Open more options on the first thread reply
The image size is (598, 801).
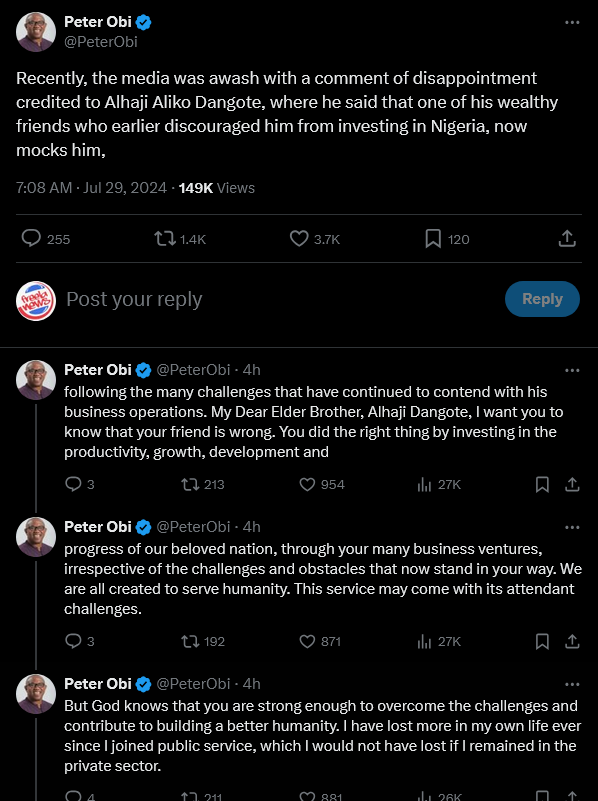coord(573,370)
